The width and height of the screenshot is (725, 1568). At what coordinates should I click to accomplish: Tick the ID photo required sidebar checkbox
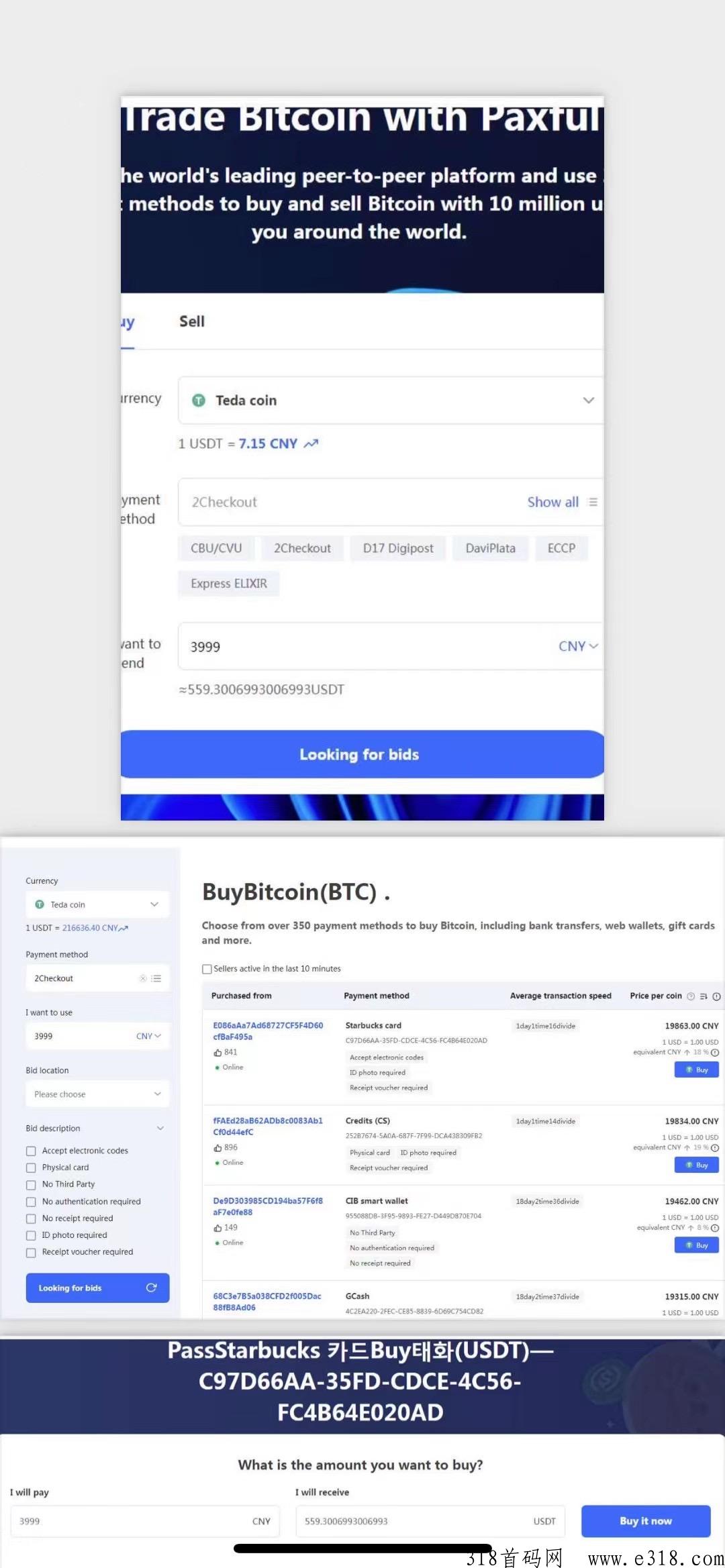point(31,1235)
